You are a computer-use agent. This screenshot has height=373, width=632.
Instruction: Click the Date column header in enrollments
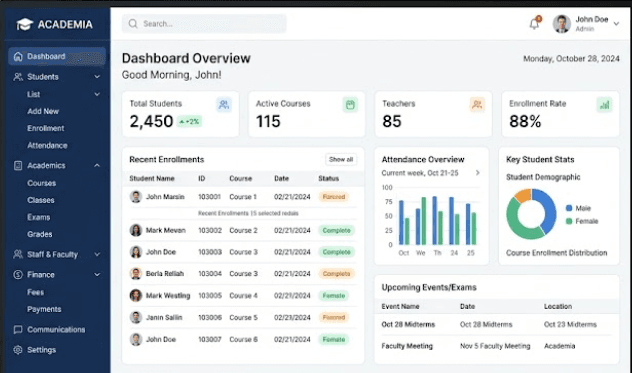tap(281, 178)
